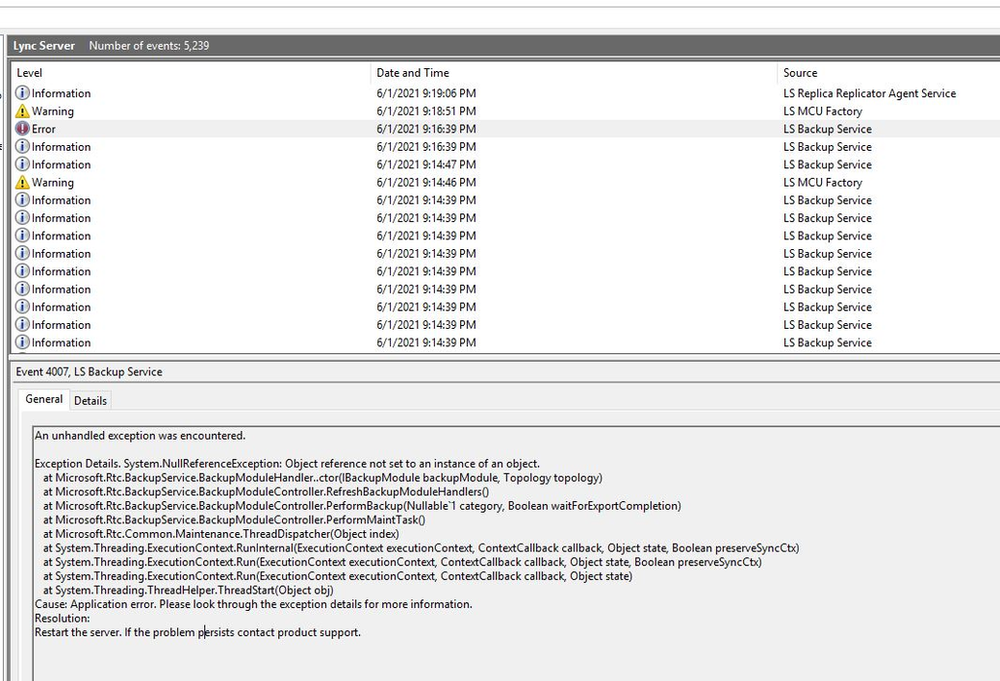Click the information icon in the bottom event row
Viewport: 1000px width, 681px height.
click(x=23, y=343)
